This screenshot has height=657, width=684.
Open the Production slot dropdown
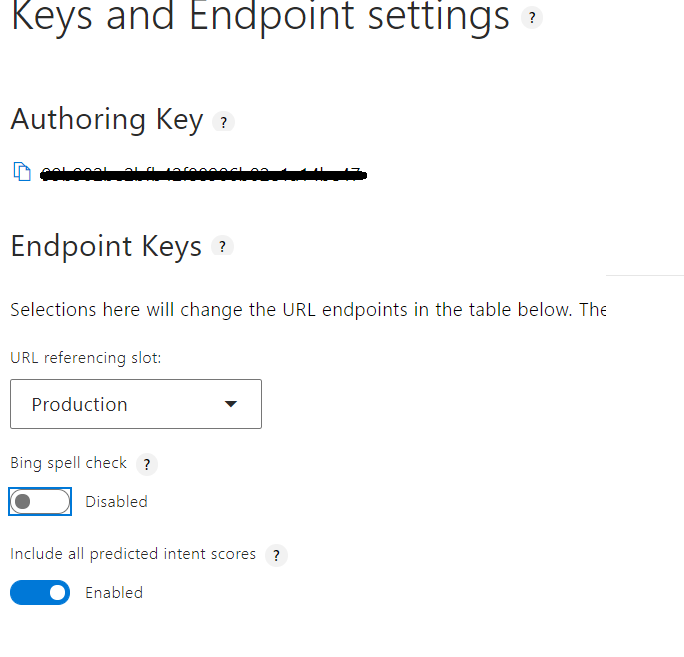[x=136, y=404]
